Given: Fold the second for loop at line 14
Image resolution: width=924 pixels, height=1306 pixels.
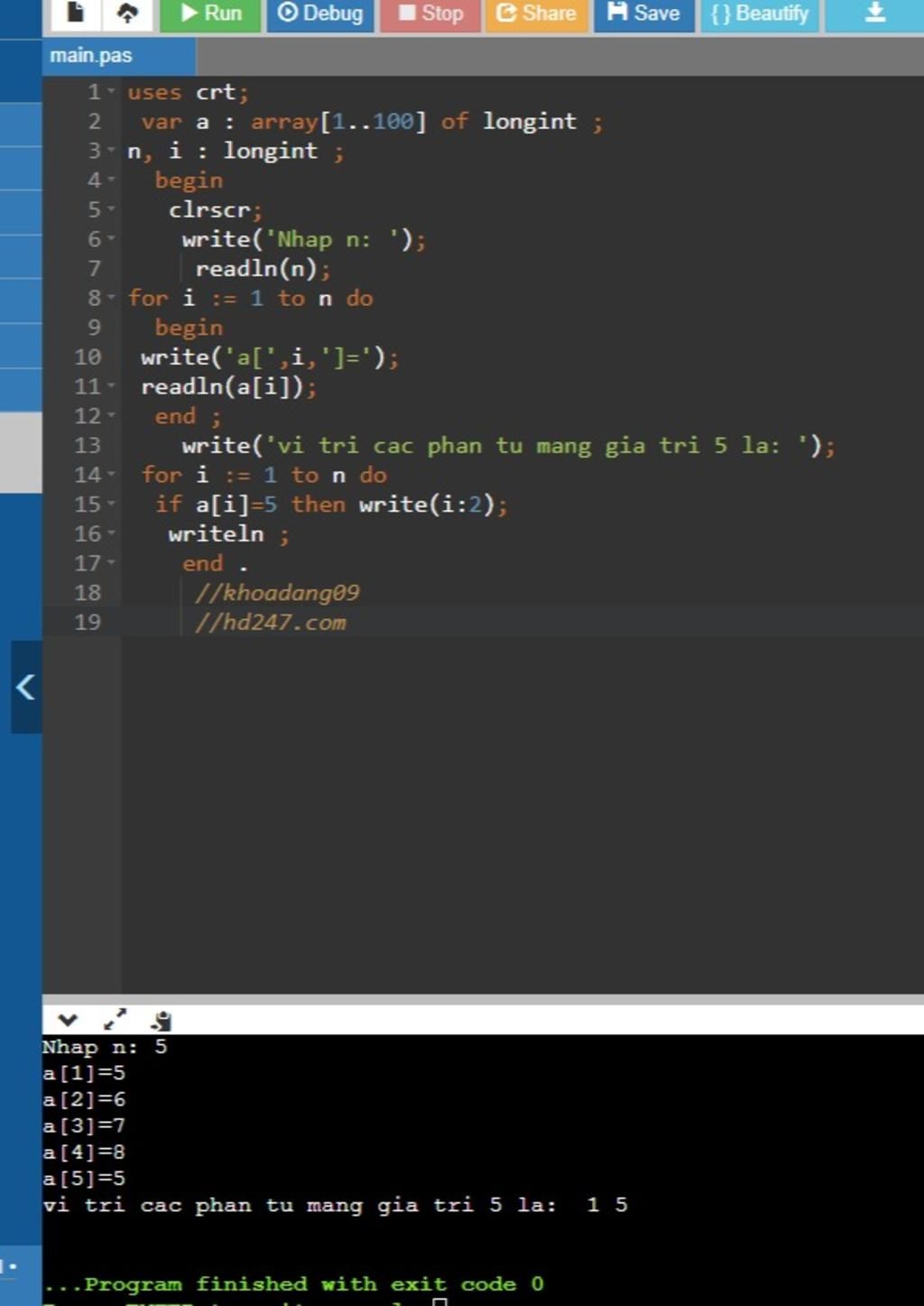Looking at the screenshot, I should click(x=111, y=475).
